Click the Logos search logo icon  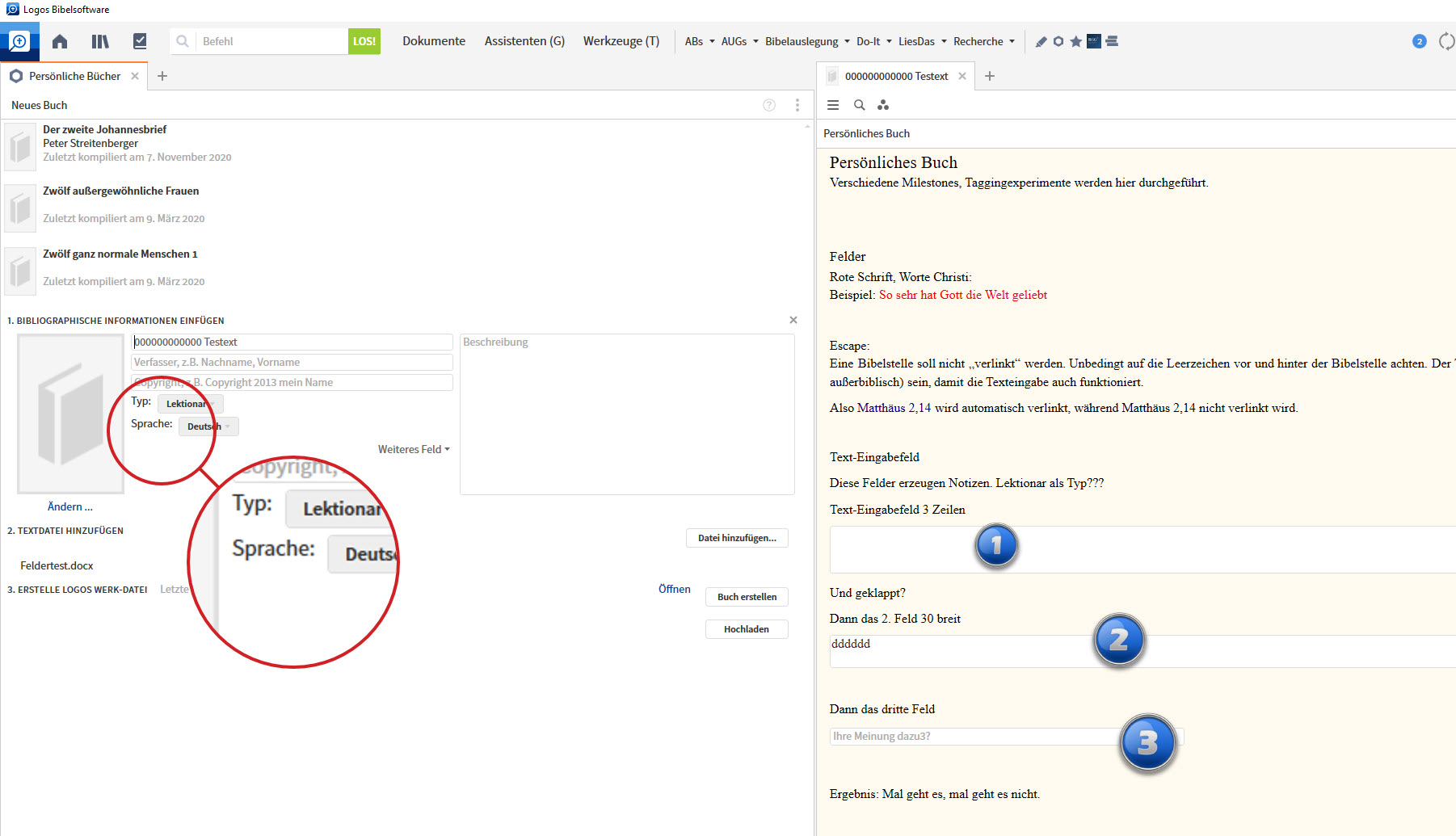coord(19,41)
